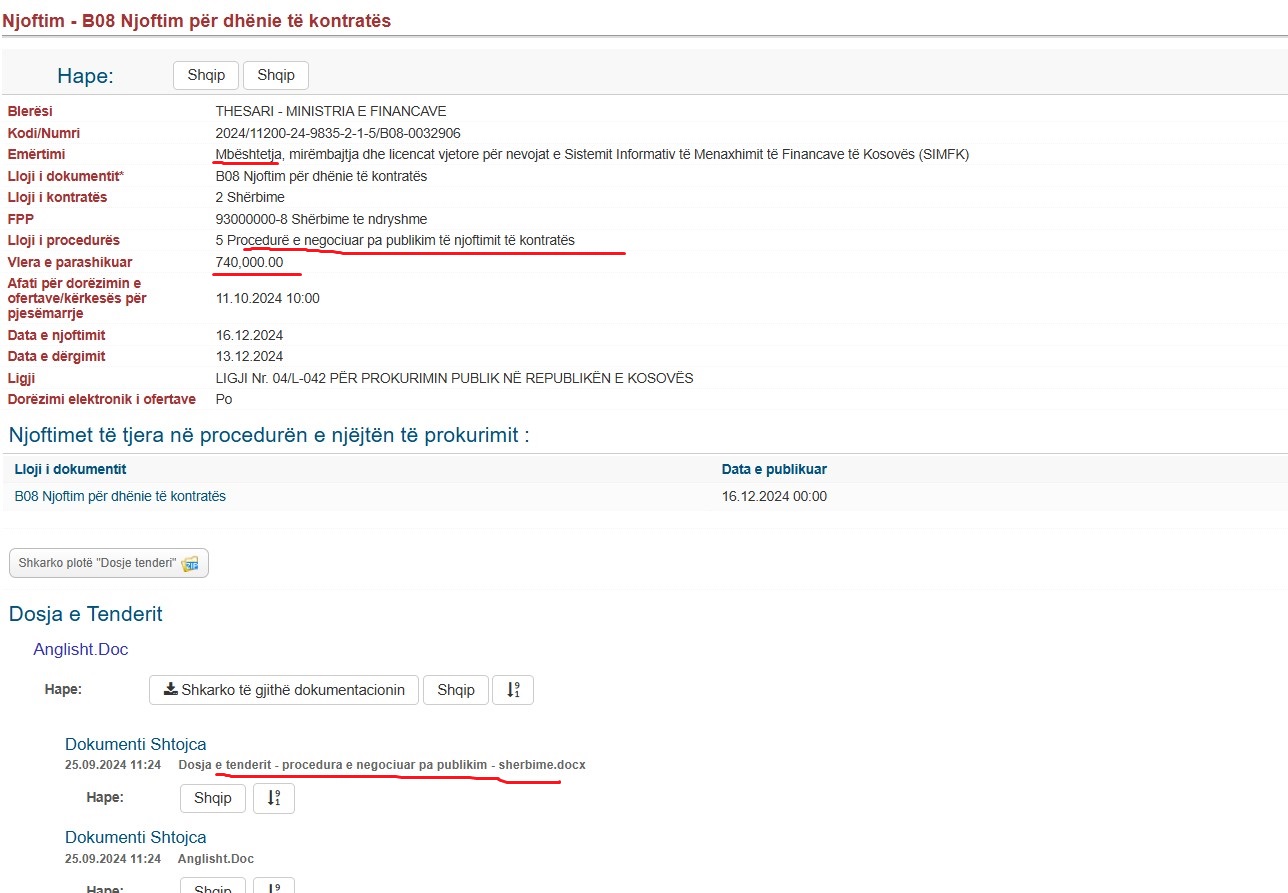Click file name Anglisht.Doc dated 25.09.2024
The width and height of the screenshot is (1288, 893).
click(x=216, y=859)
